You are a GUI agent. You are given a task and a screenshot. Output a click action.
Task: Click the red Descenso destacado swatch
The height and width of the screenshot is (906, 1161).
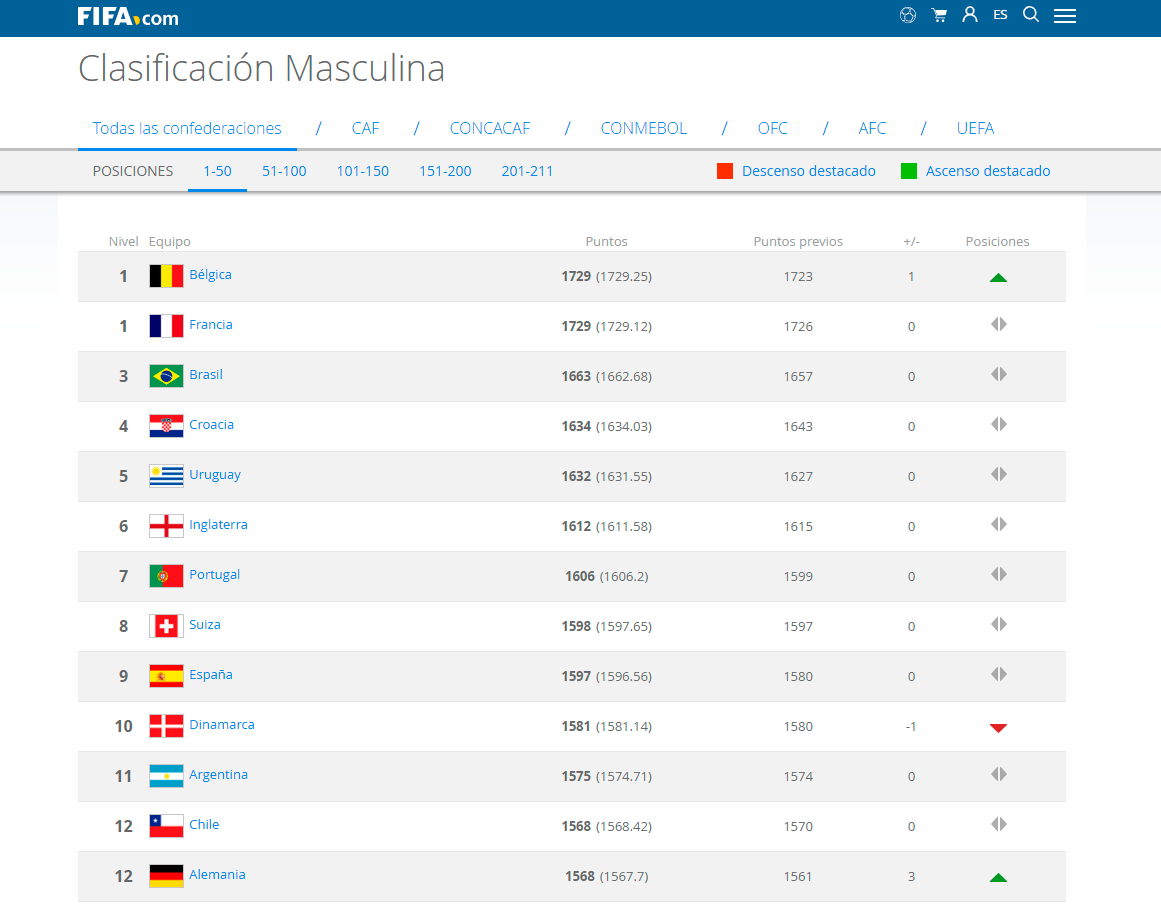tap(725, 171)
